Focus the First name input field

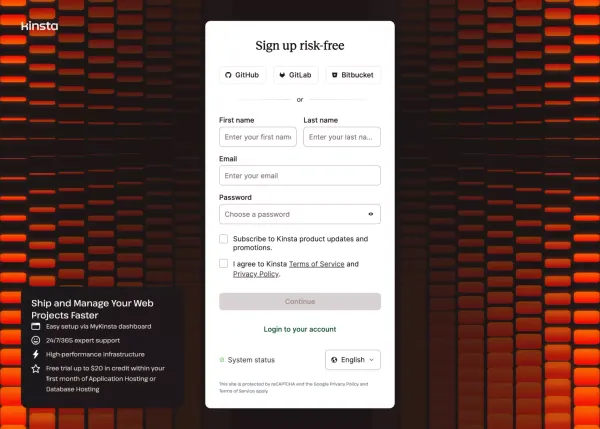click(258, 137)
